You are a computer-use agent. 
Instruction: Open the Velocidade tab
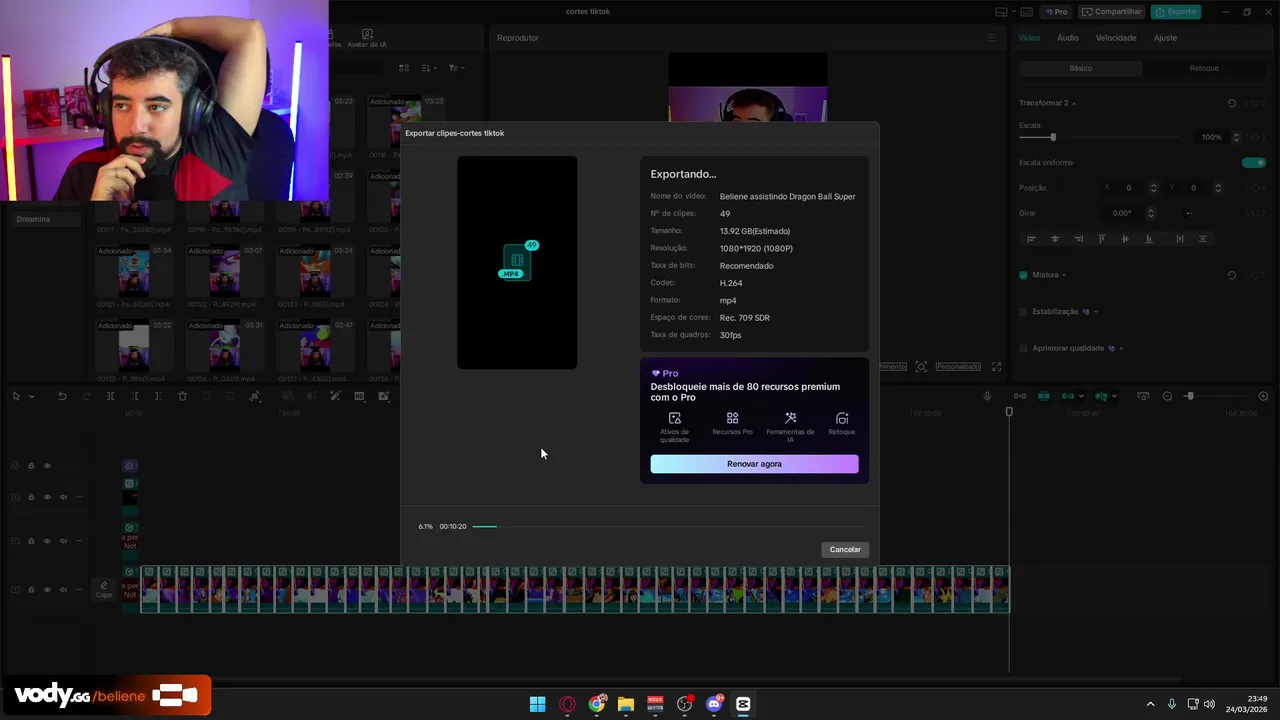[x=1116, y=38]
